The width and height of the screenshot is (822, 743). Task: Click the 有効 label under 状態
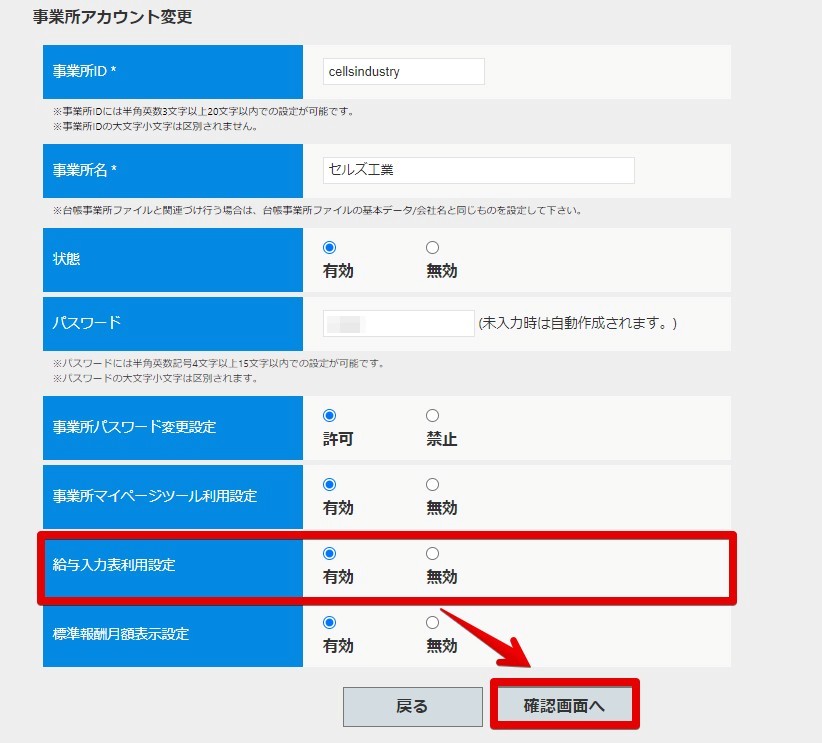(338, 271)
